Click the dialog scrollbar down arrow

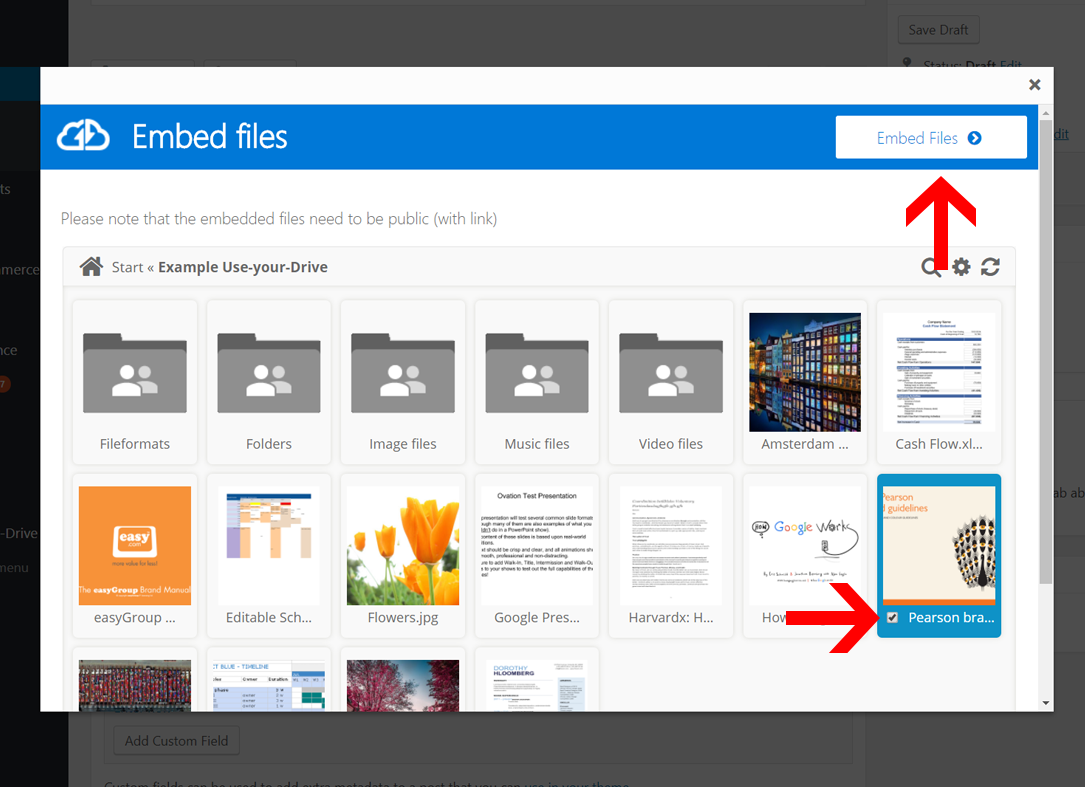click(x=1046, y=703)
